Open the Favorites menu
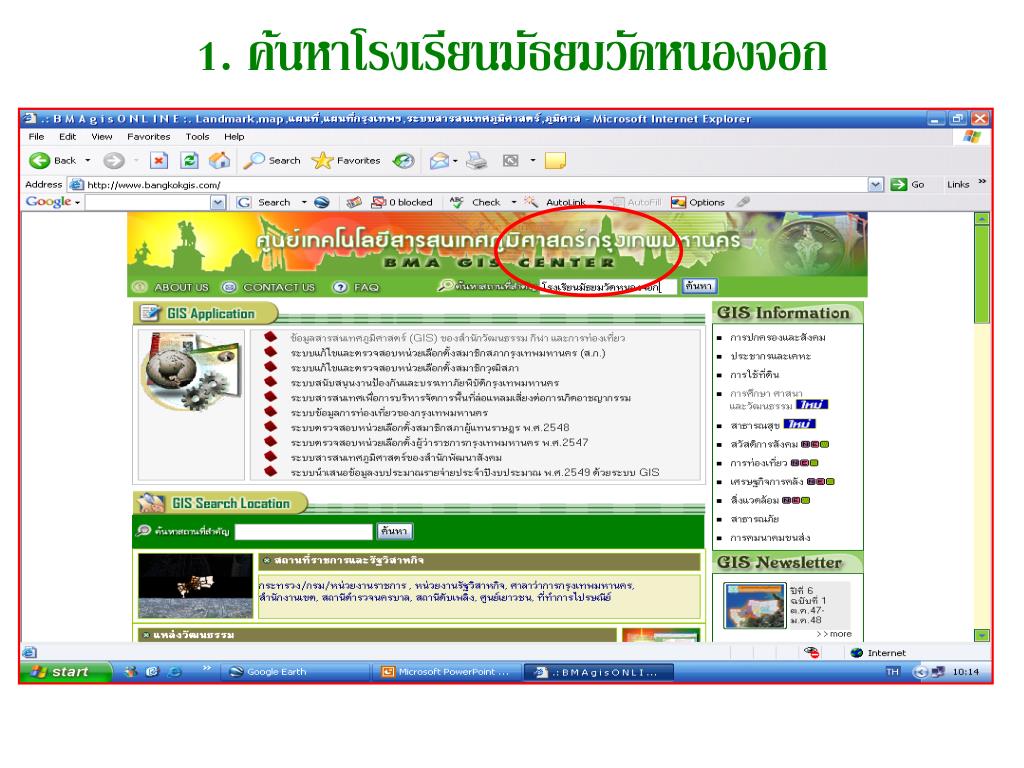Image resolution: width=1024 pixels, height=768 pixels. [148, 136]
